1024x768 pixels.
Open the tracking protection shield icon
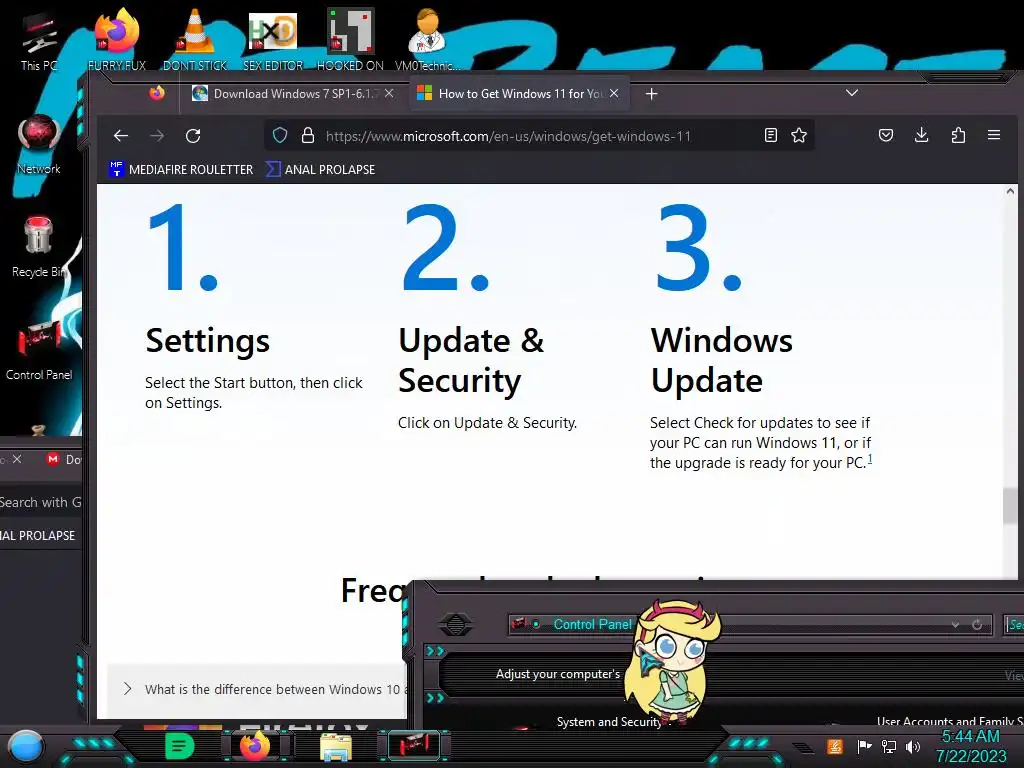pyautogui.click(x=280, y=136)
